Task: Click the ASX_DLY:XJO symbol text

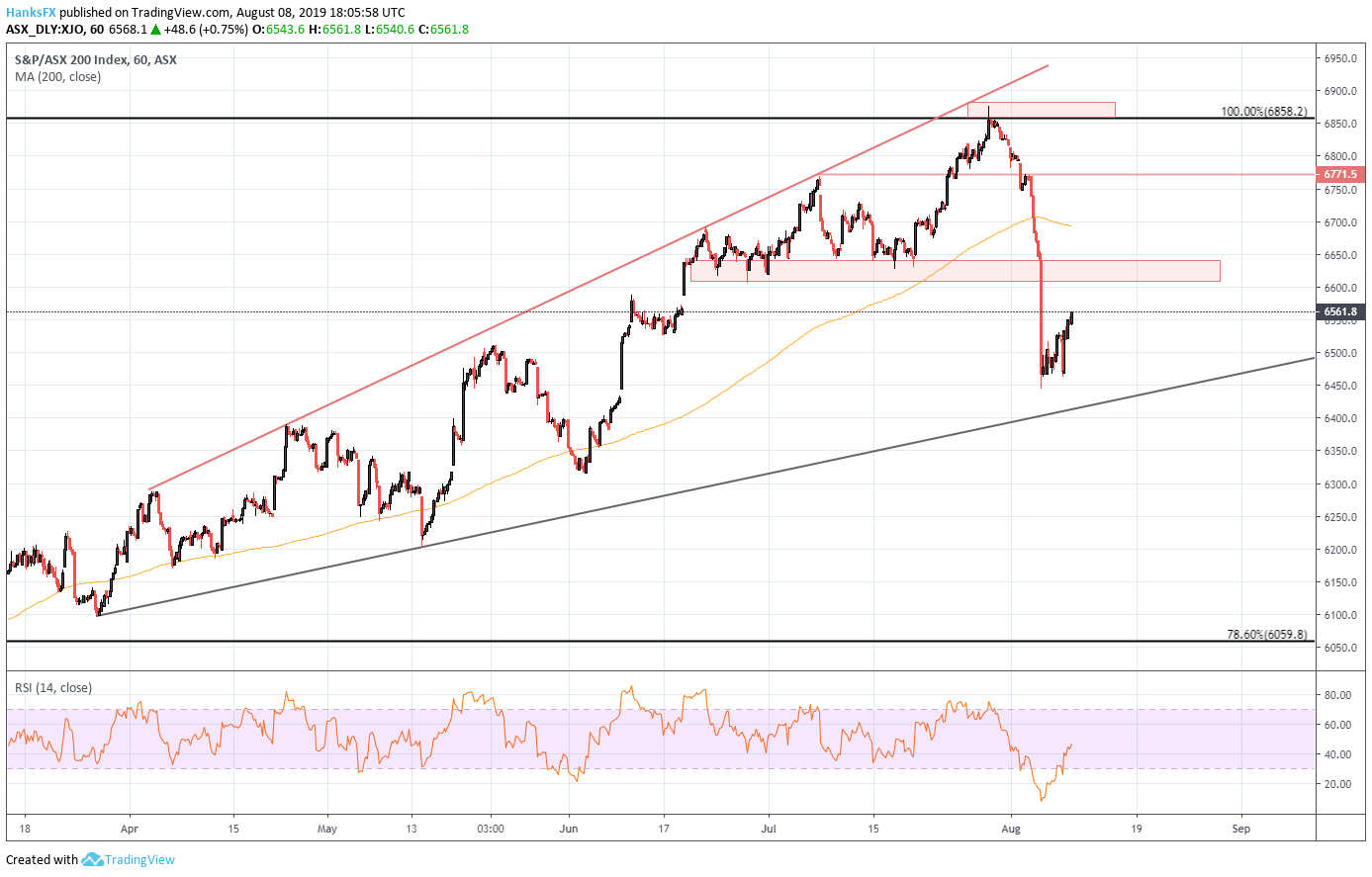Action: pos(44,29)
